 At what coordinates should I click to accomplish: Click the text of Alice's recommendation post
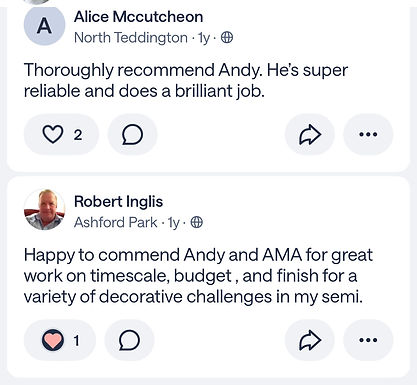tap(186, 80)
